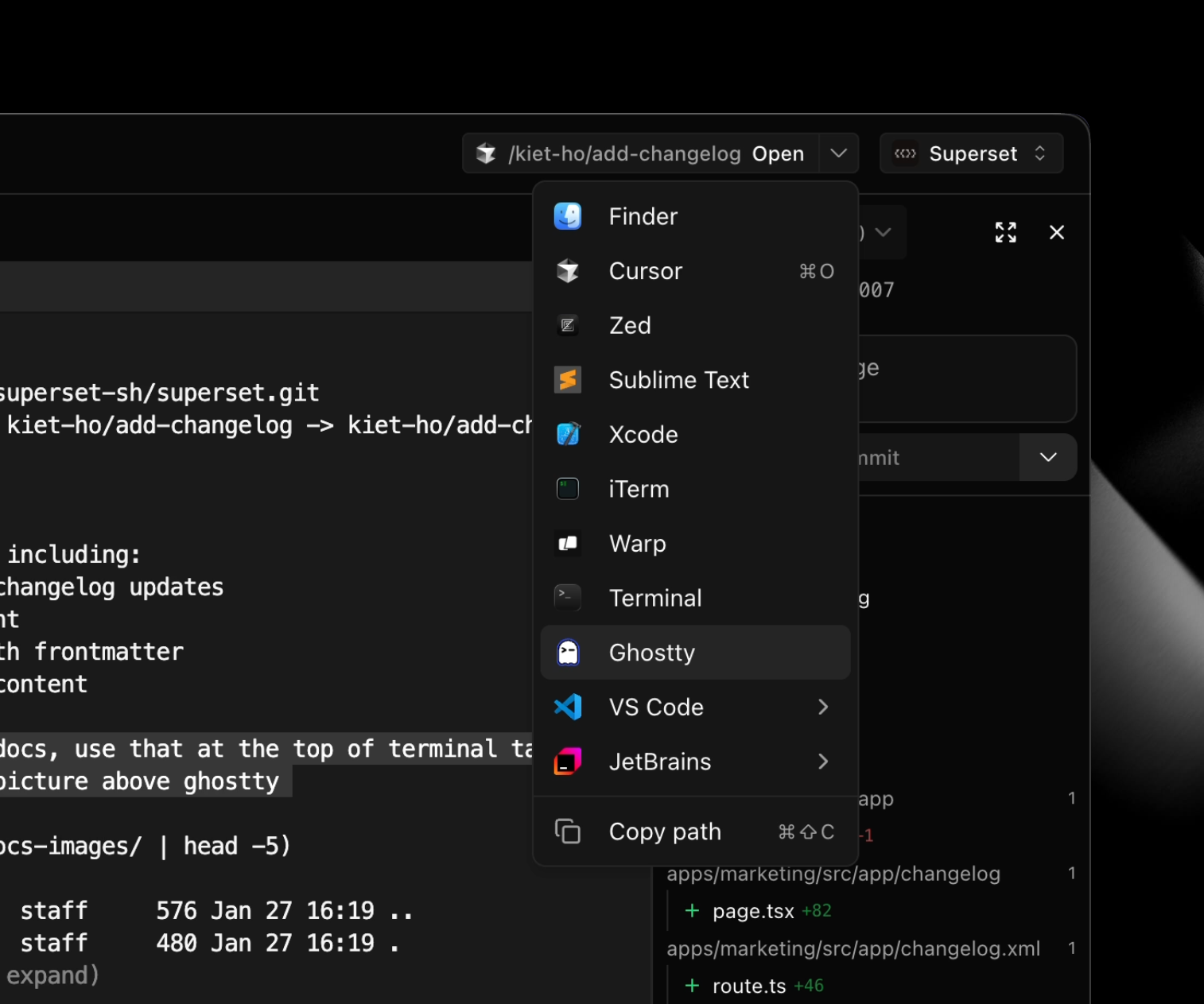This screenshot has width=1204, height=1004.
Task: Open the route.ts changed file
Action: coord(748,986)
